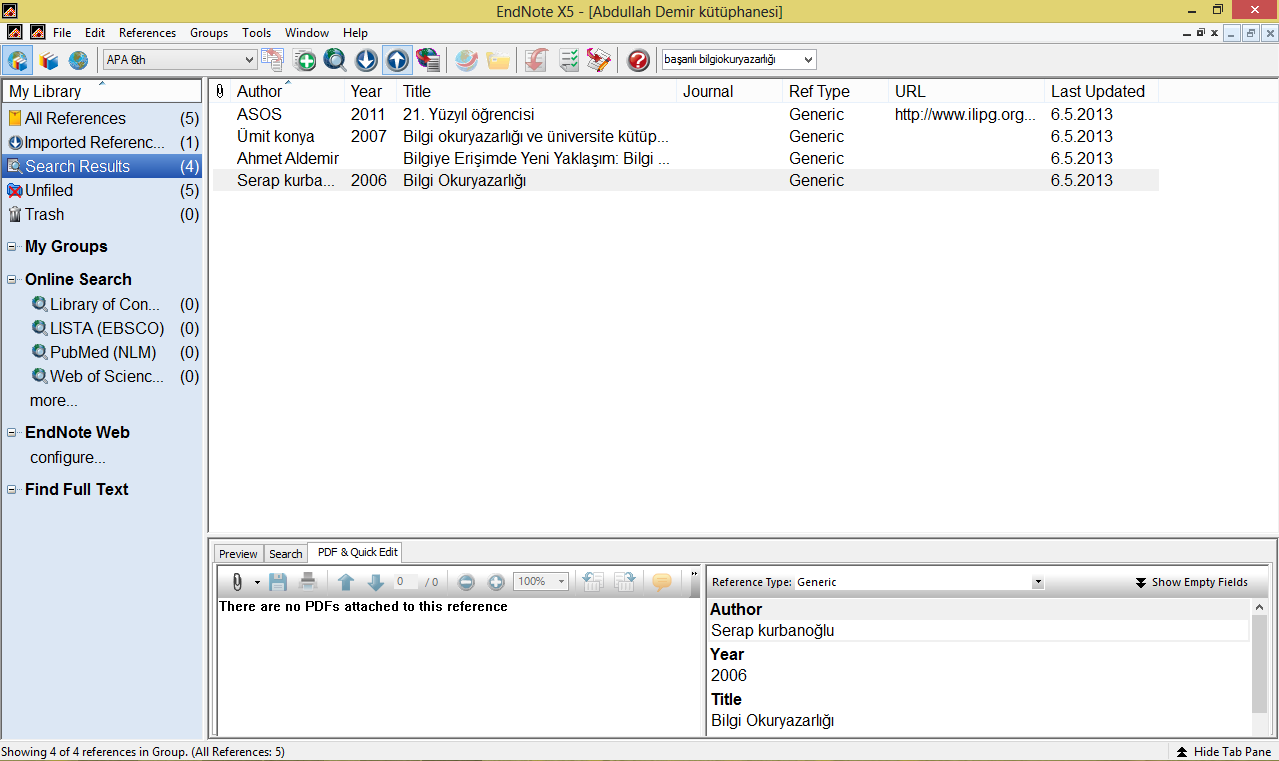Screen dimensions: 1279x761
Task: Open the PDF zoom 100% dropdown
Action: (541, 582)
